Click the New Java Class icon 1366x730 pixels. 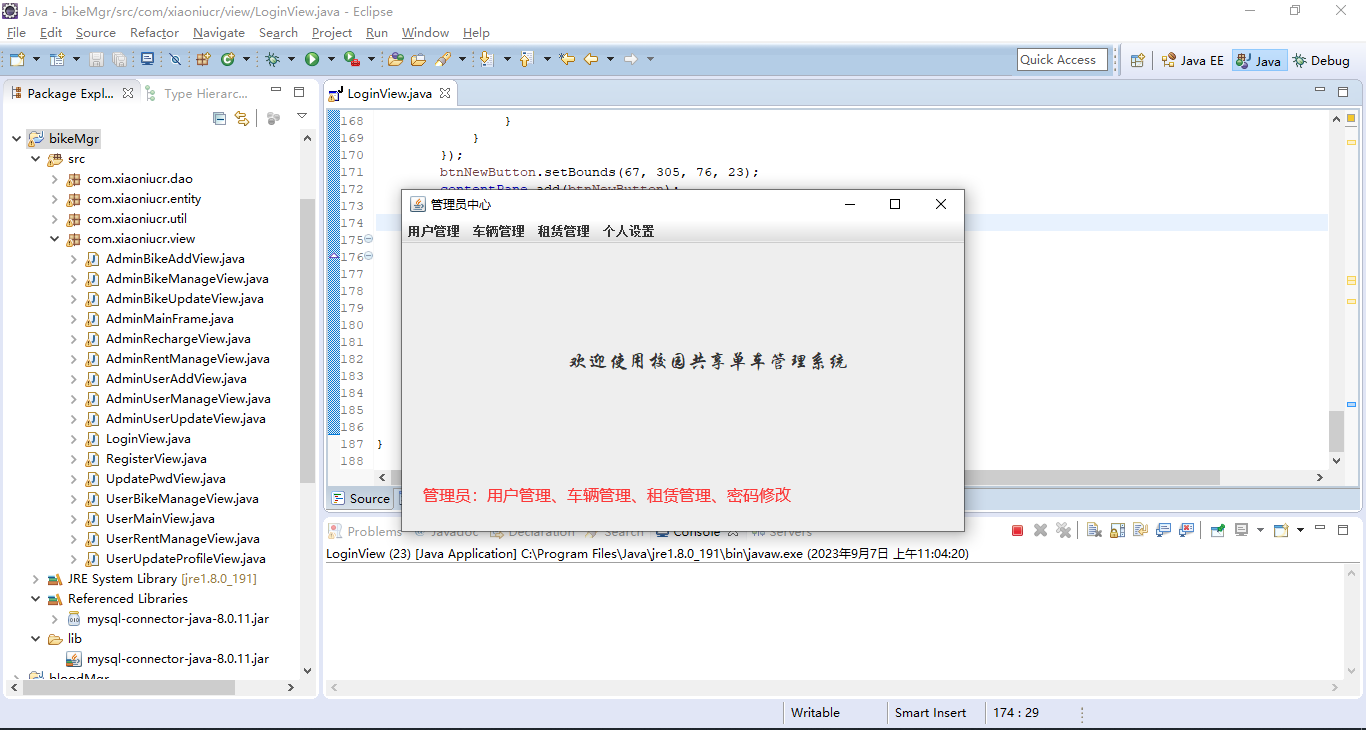(228, 59)
